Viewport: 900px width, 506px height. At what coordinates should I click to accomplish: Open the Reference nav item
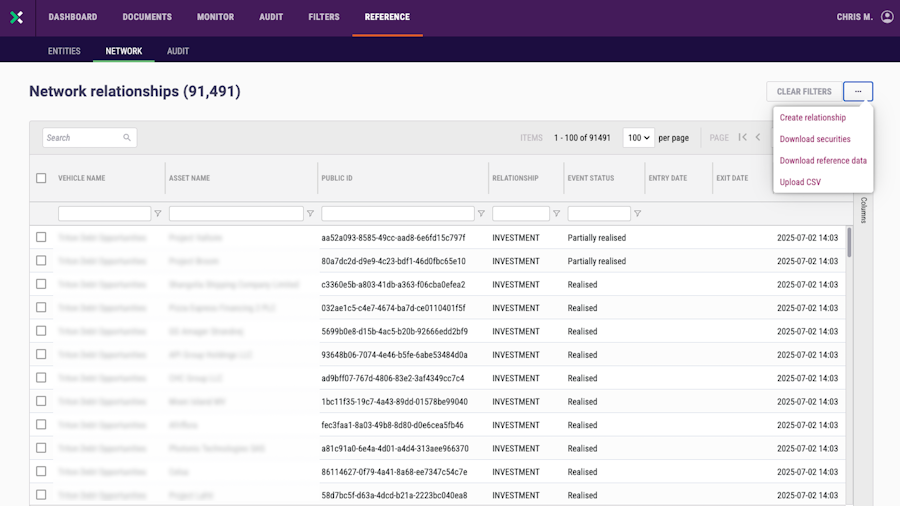387,17
